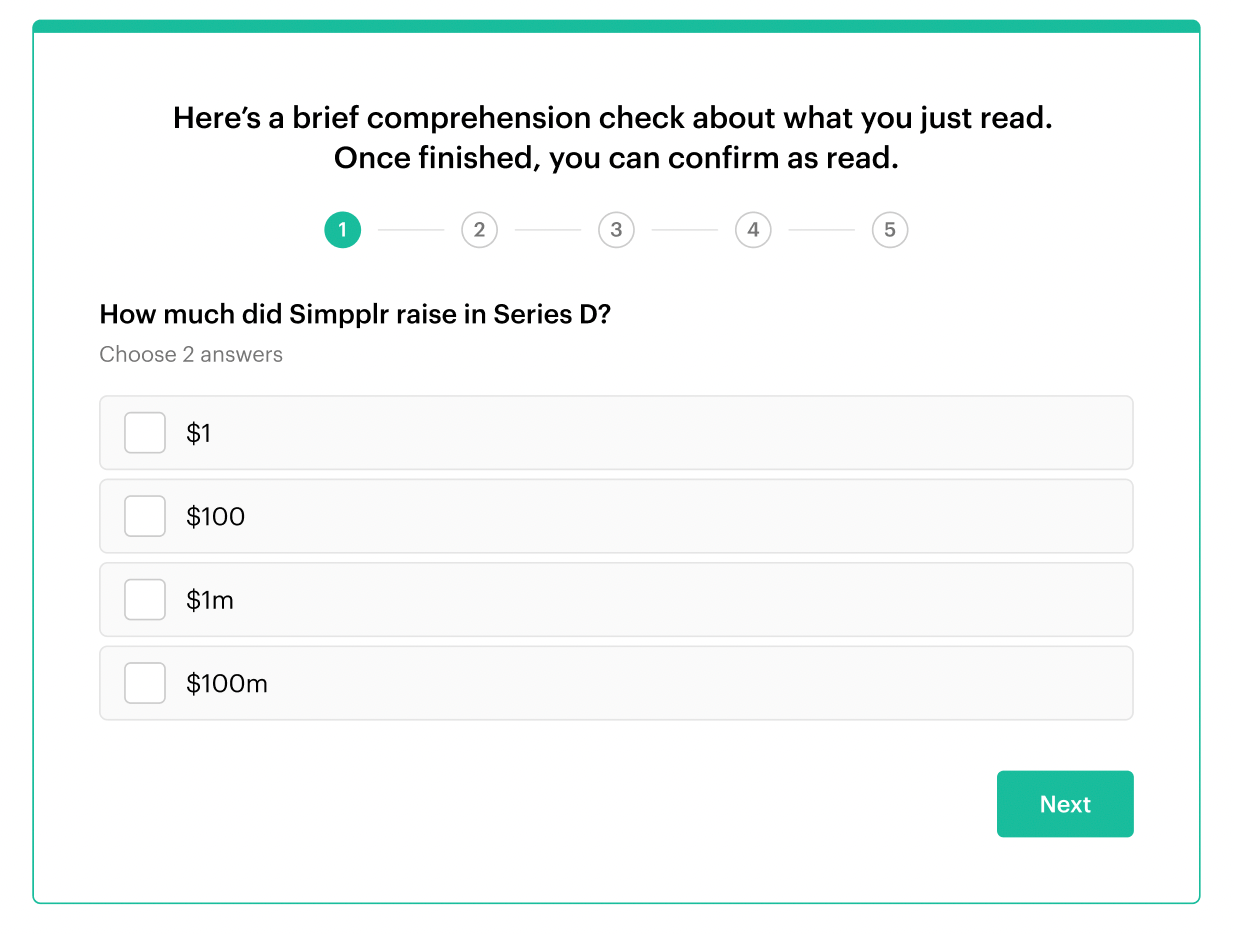Click the progress line between steps 1 and 2

point(410,229)
